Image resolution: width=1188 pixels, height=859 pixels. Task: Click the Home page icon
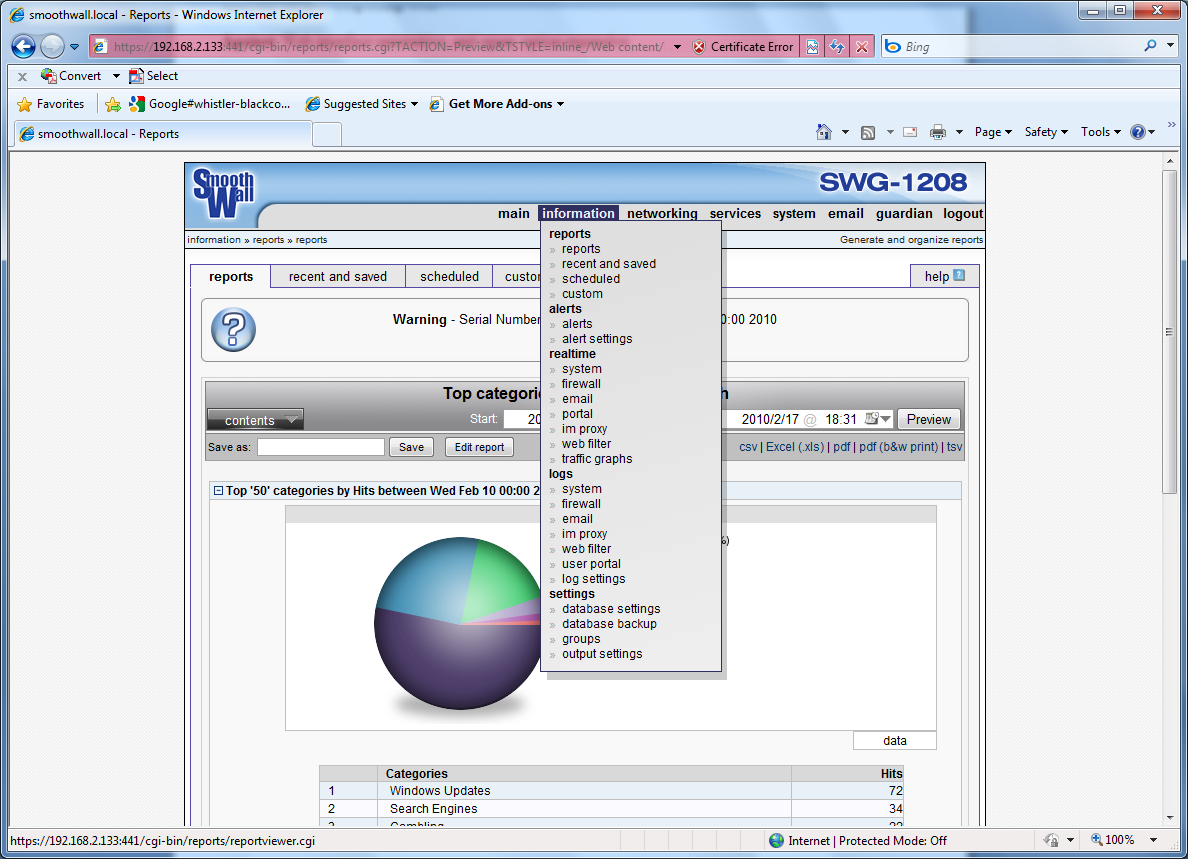(x=824, y=132)
